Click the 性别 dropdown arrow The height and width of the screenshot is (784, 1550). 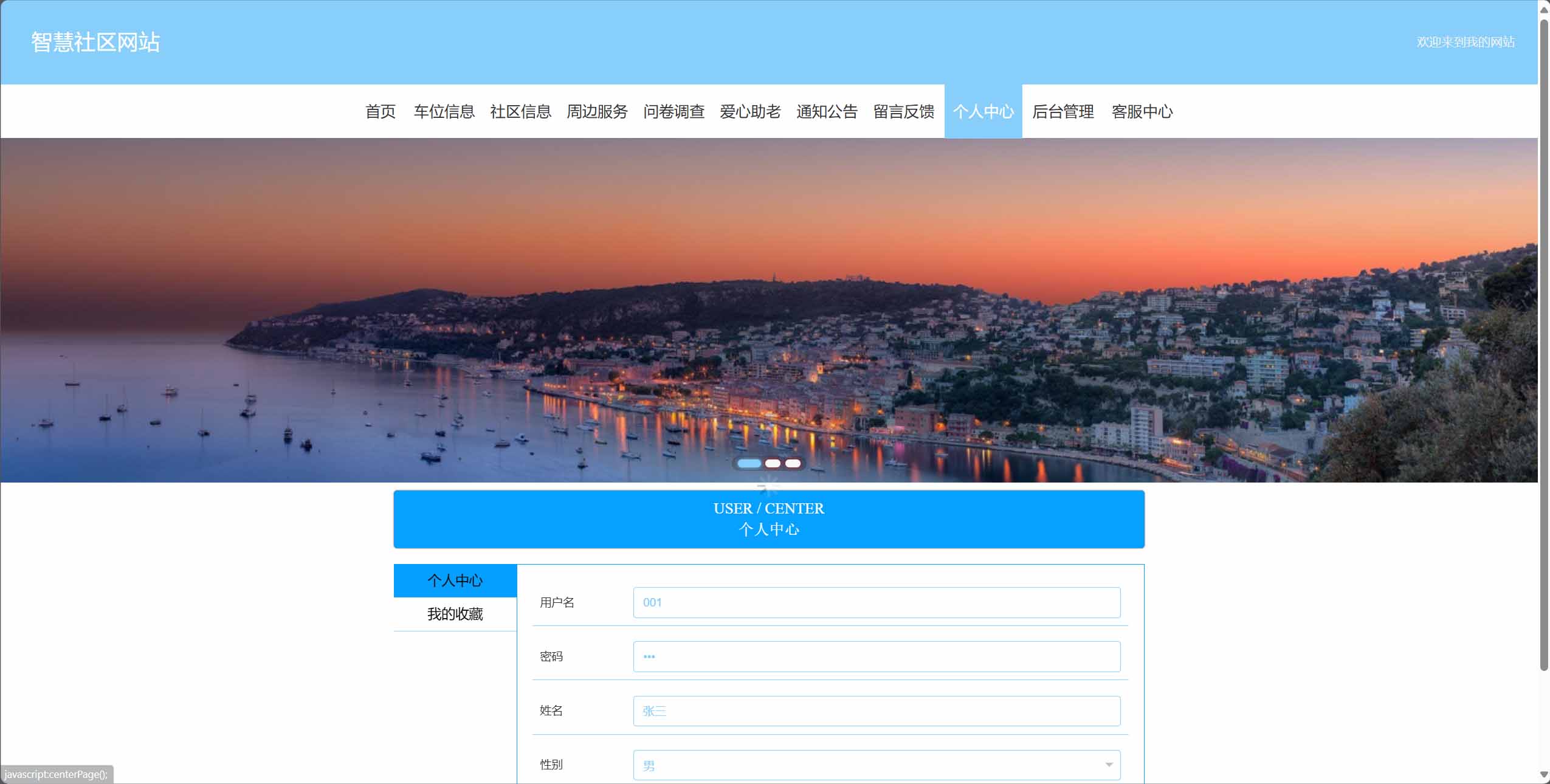[x=1109, y=765]
